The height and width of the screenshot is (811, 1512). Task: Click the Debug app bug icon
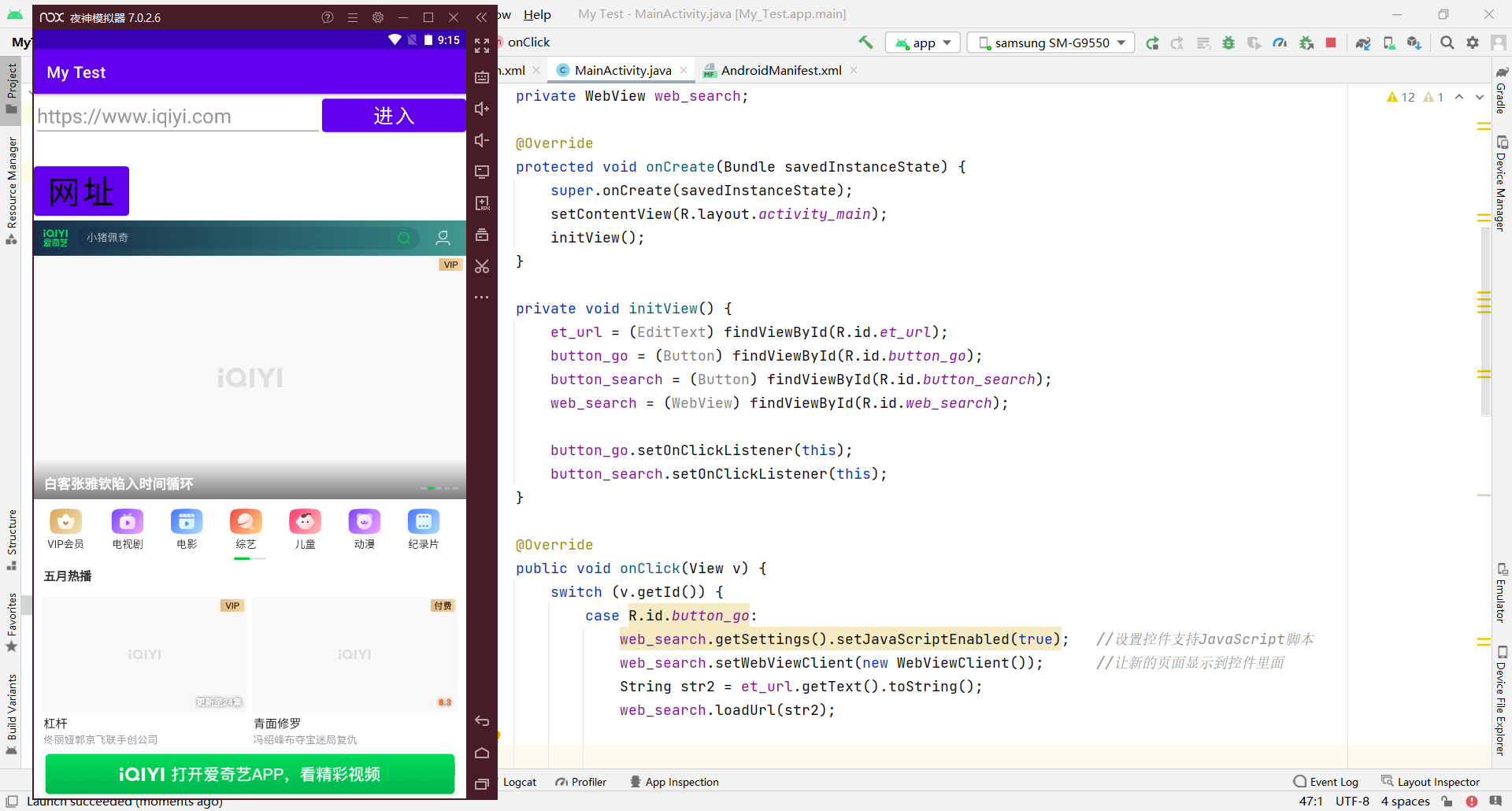coord(1228,43)
